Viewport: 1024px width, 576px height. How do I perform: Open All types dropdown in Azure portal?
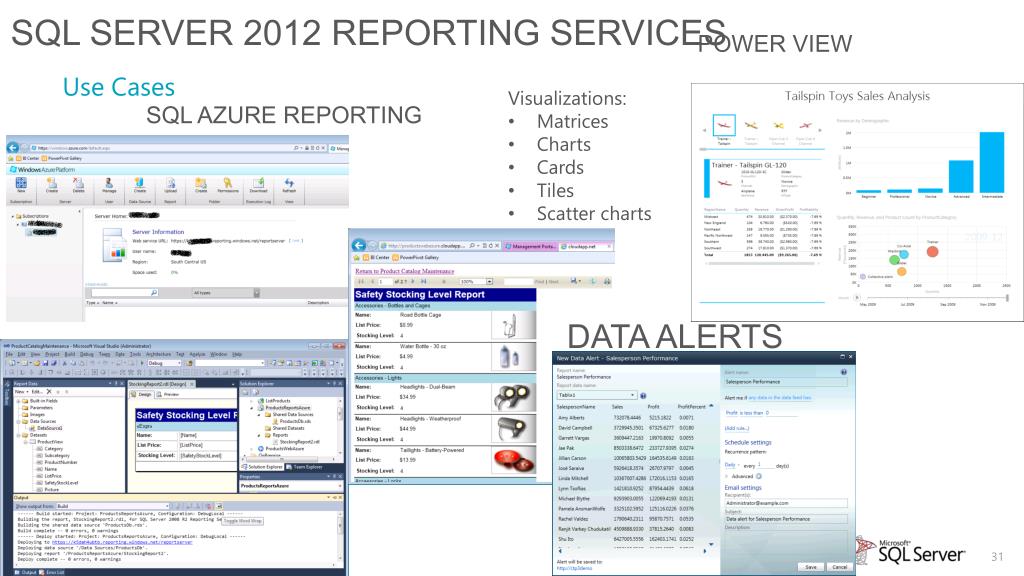[x=257, y=293]
